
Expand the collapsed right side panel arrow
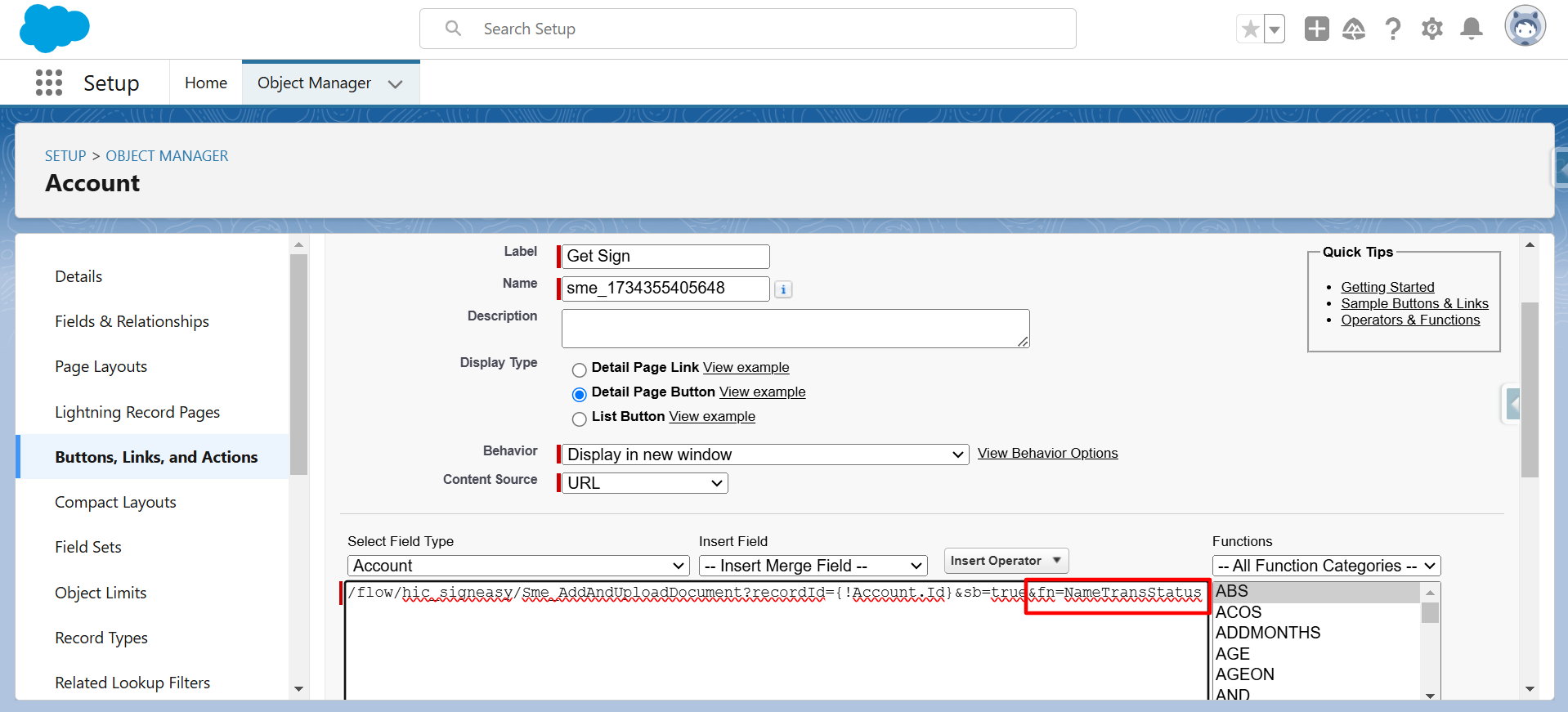(1513, 404)
